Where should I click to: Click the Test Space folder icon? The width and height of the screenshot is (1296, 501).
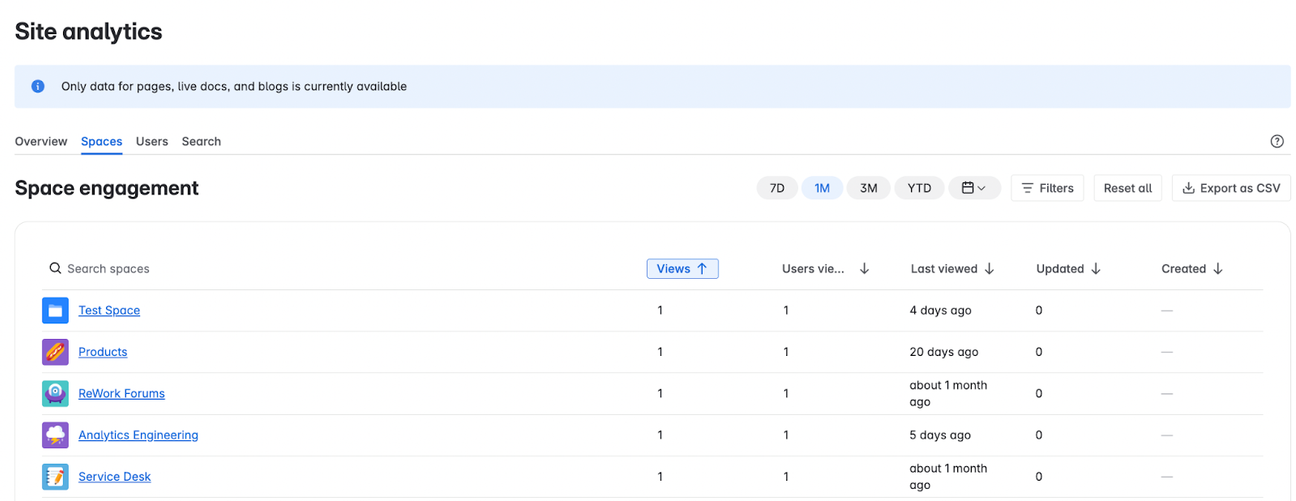[x=55, y=310]
